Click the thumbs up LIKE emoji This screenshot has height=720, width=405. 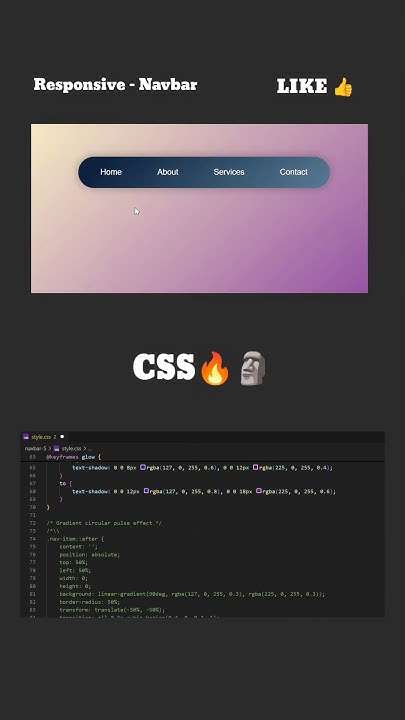tap(343, 87)
